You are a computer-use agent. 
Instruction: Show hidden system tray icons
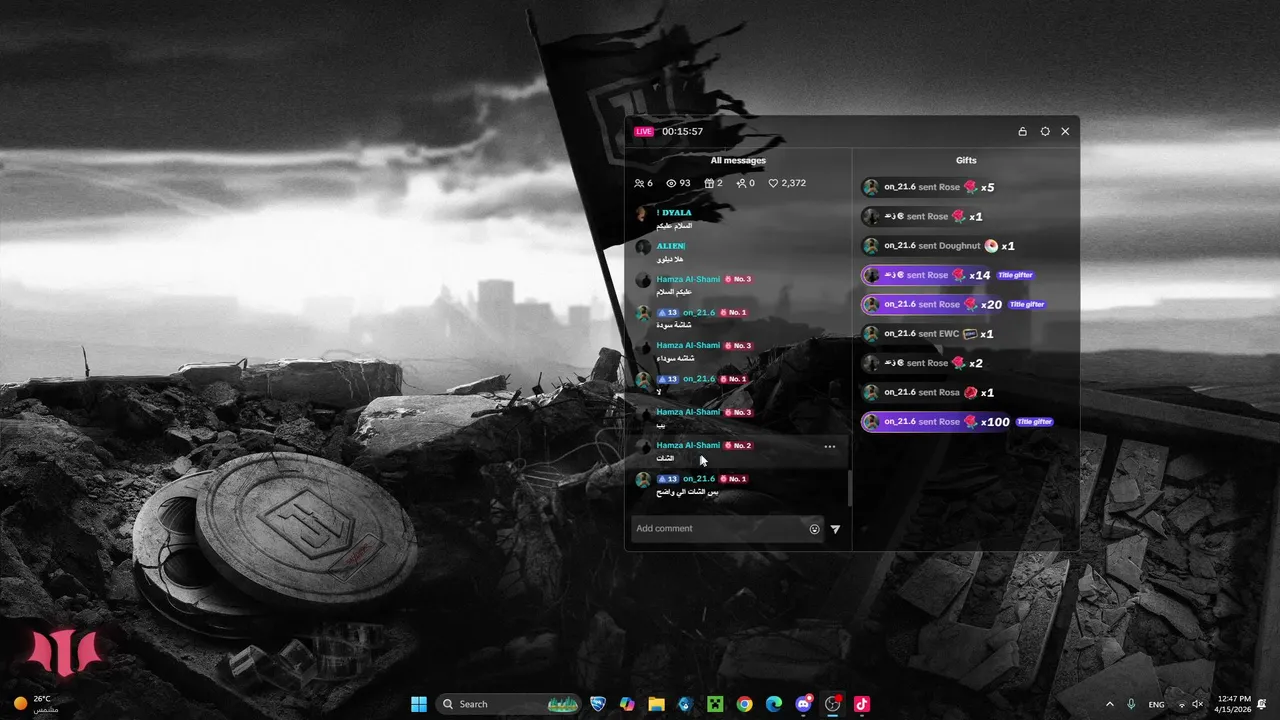click(x=1109, y=704)
